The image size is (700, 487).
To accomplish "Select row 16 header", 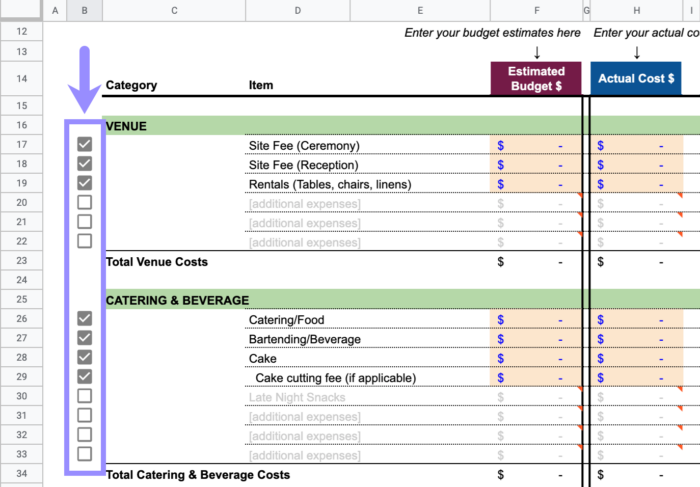I will [x=21, y=125].
